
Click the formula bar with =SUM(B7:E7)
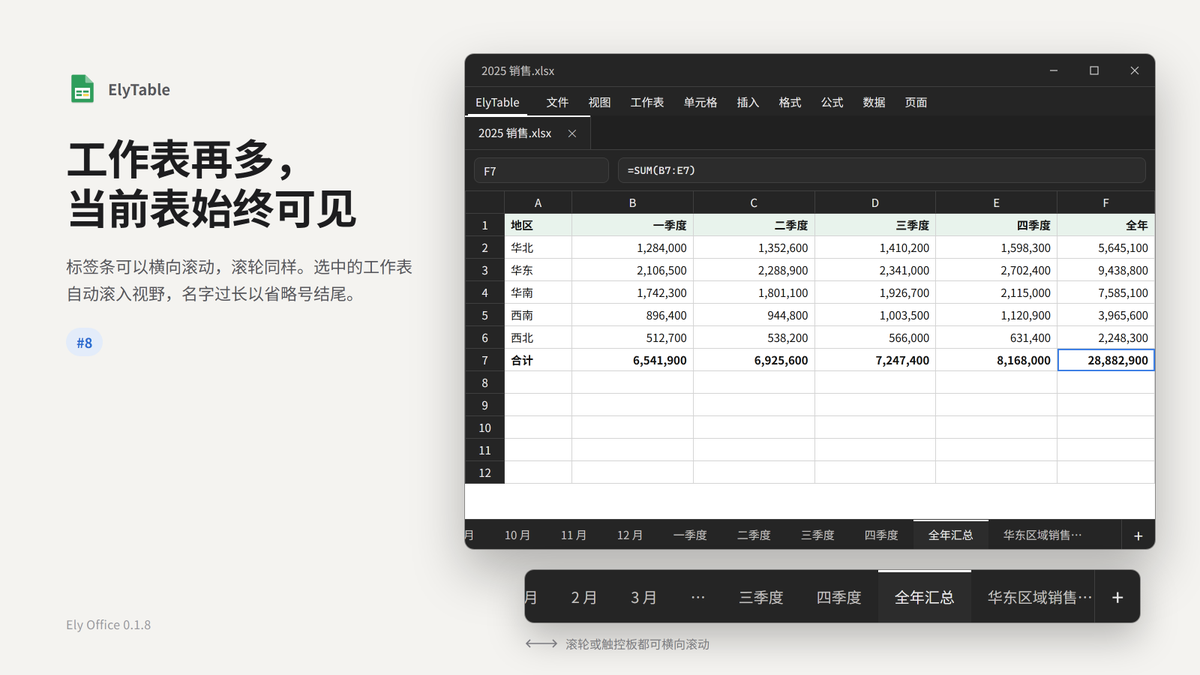tap(881, 170)
